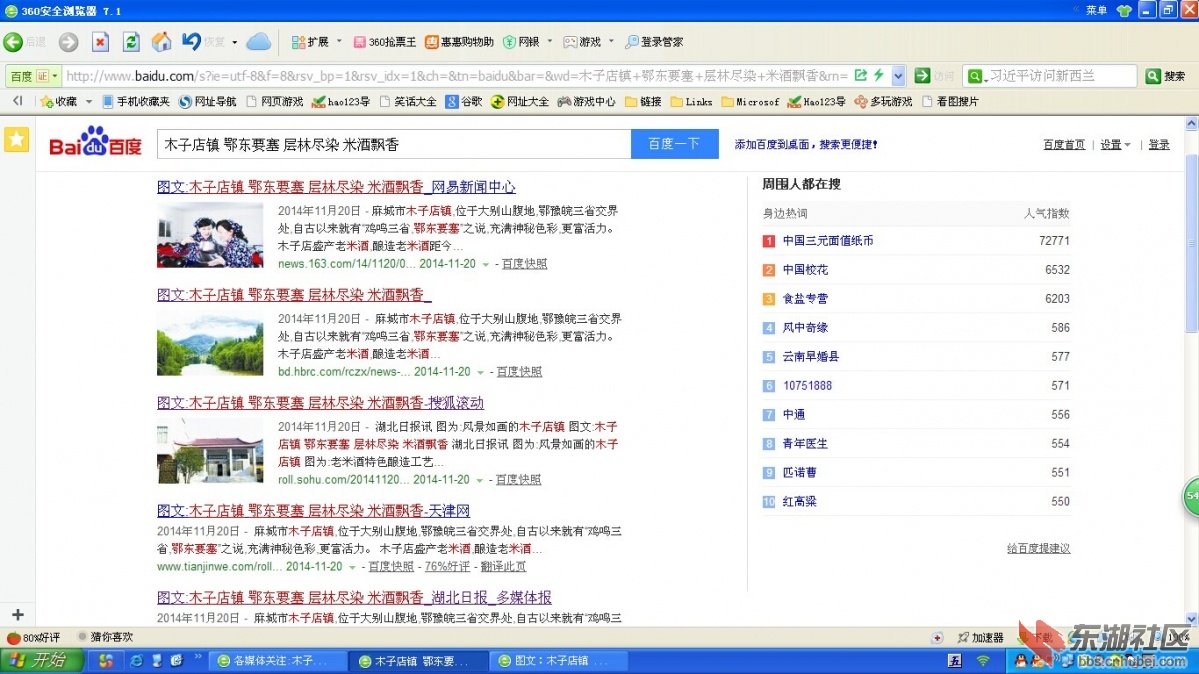Viewport: 1199px width, 674px height.
Task: Refresh the page with green reload icon
Action: tap(131, 42)
